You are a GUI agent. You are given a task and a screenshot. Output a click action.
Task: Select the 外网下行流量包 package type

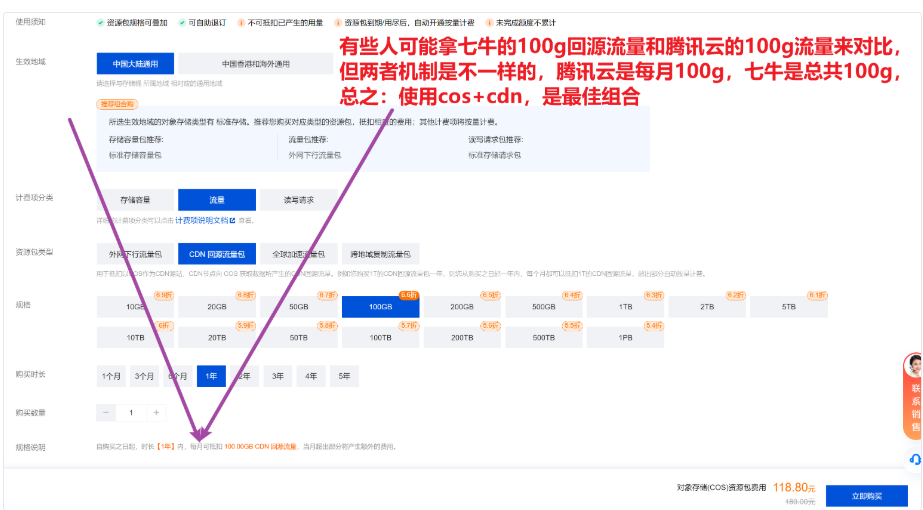click(x=135, y=254)
